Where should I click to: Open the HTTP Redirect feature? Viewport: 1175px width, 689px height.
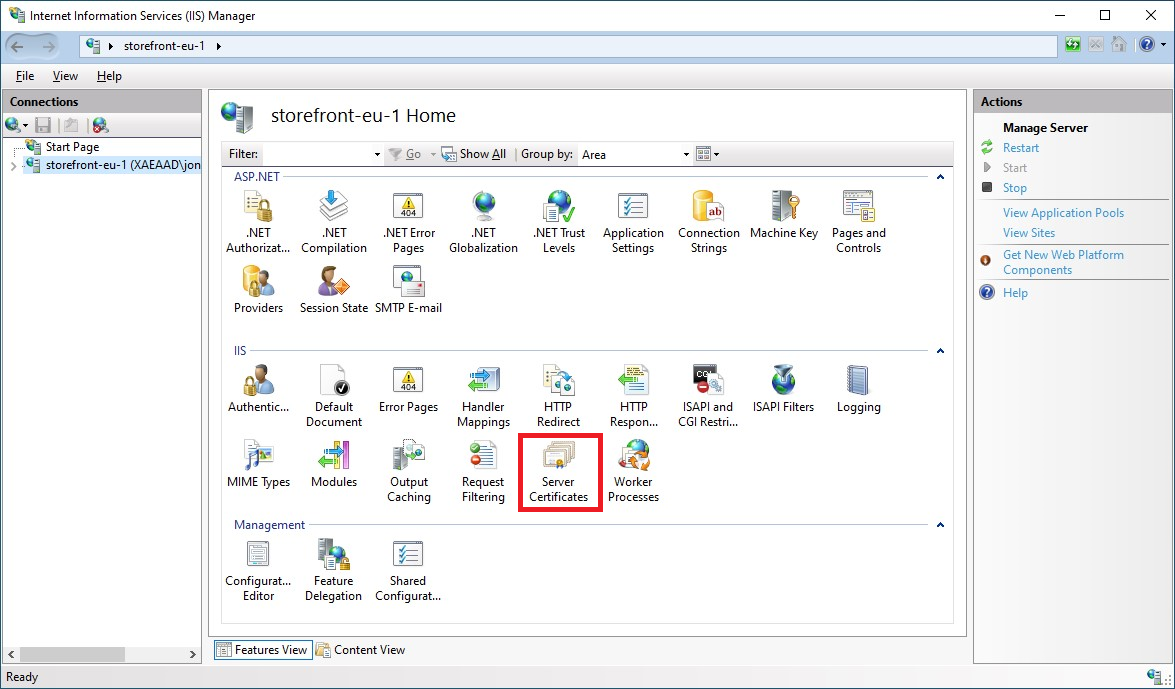558,396
